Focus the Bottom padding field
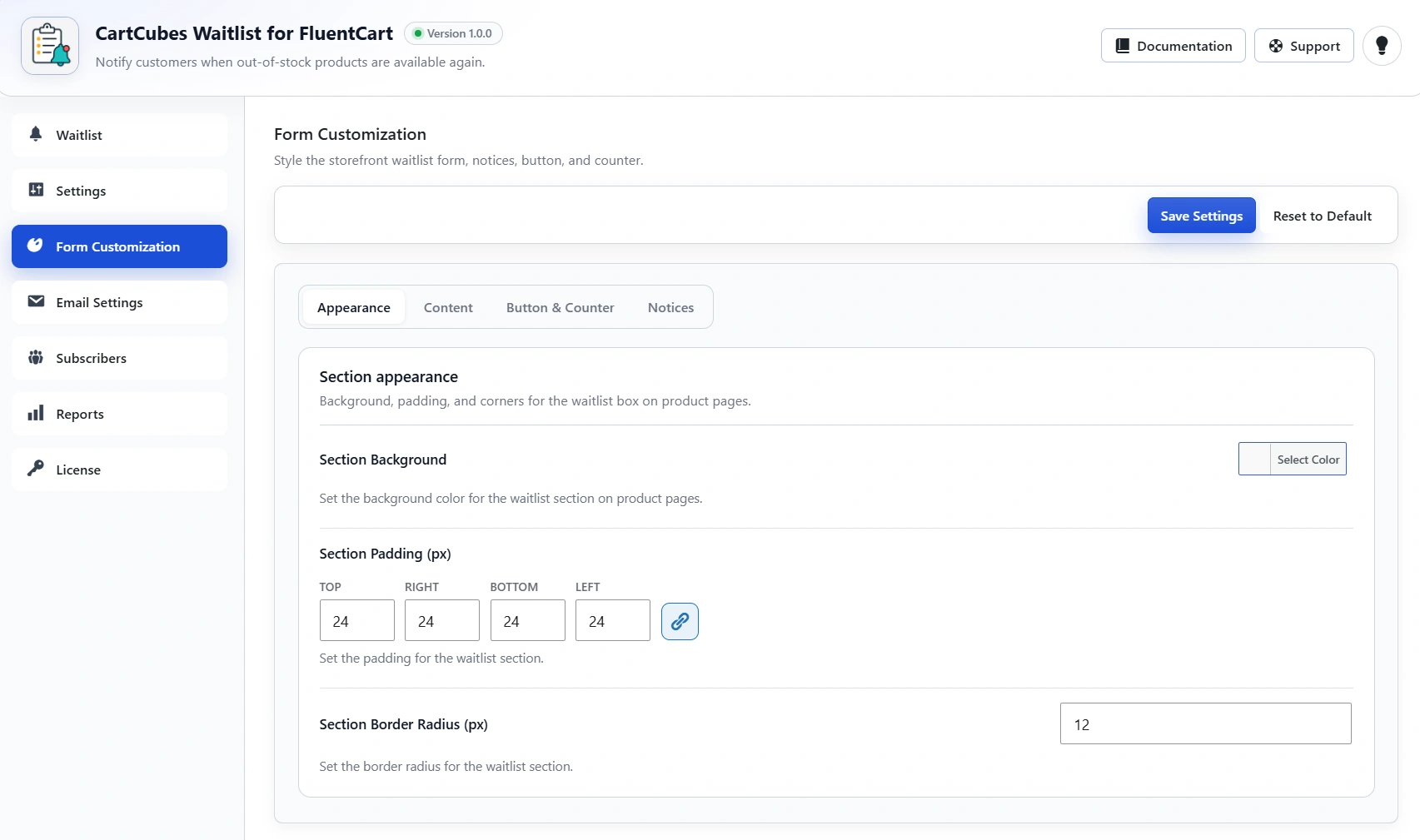 click(x=528, y=621)
